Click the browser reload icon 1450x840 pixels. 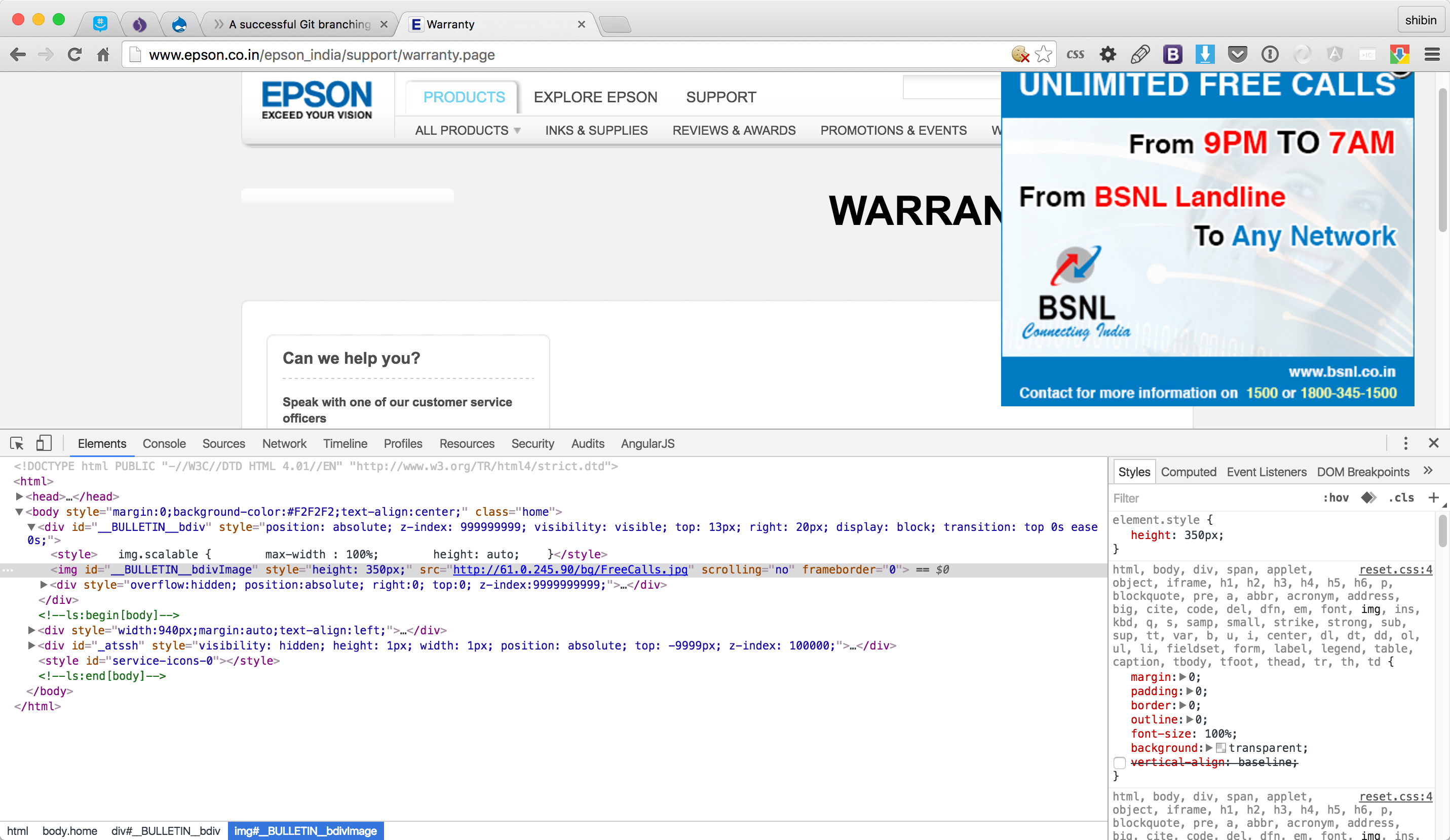coord(74,55)
